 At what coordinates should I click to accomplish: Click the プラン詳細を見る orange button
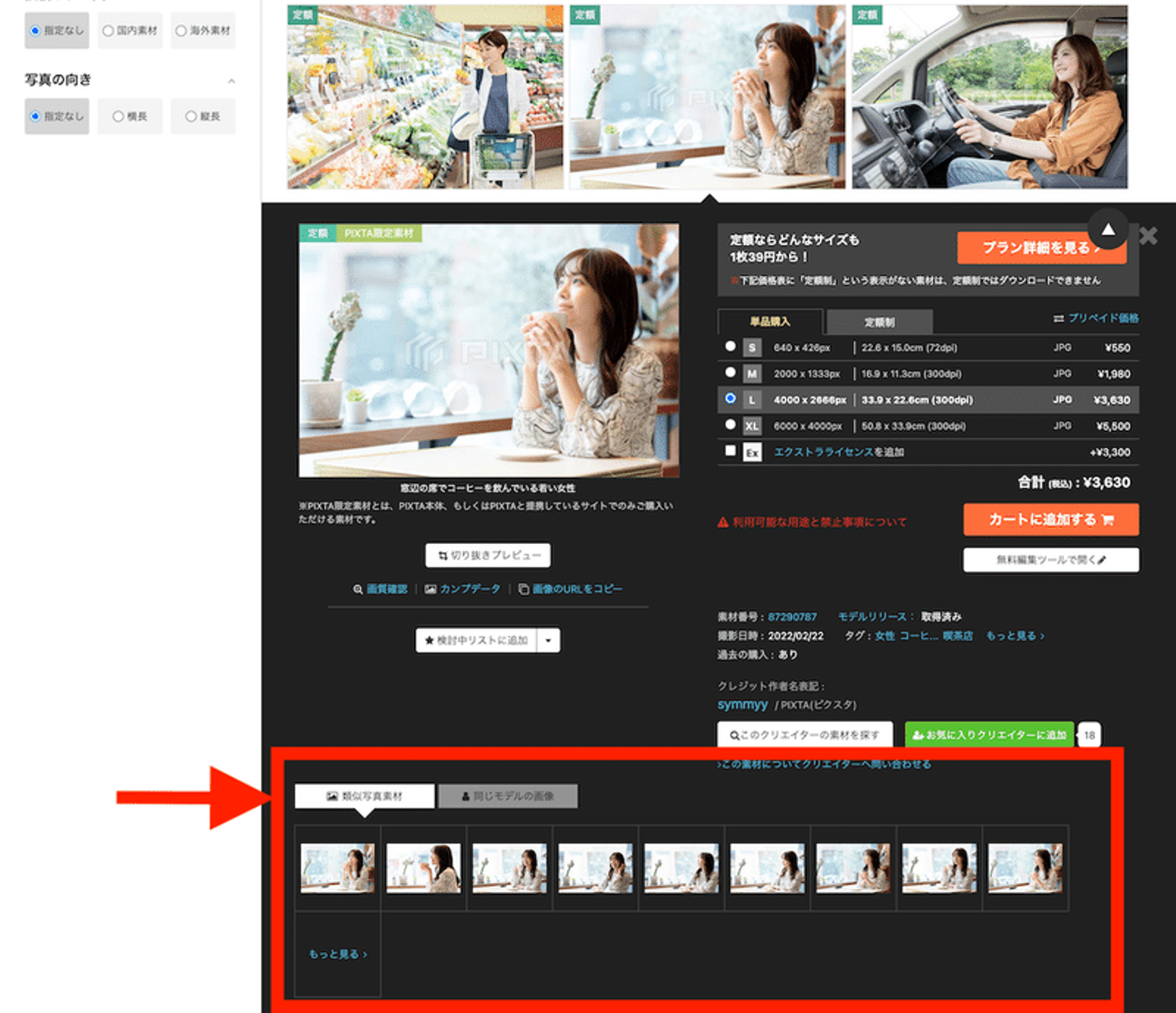tap(1041, 248)
